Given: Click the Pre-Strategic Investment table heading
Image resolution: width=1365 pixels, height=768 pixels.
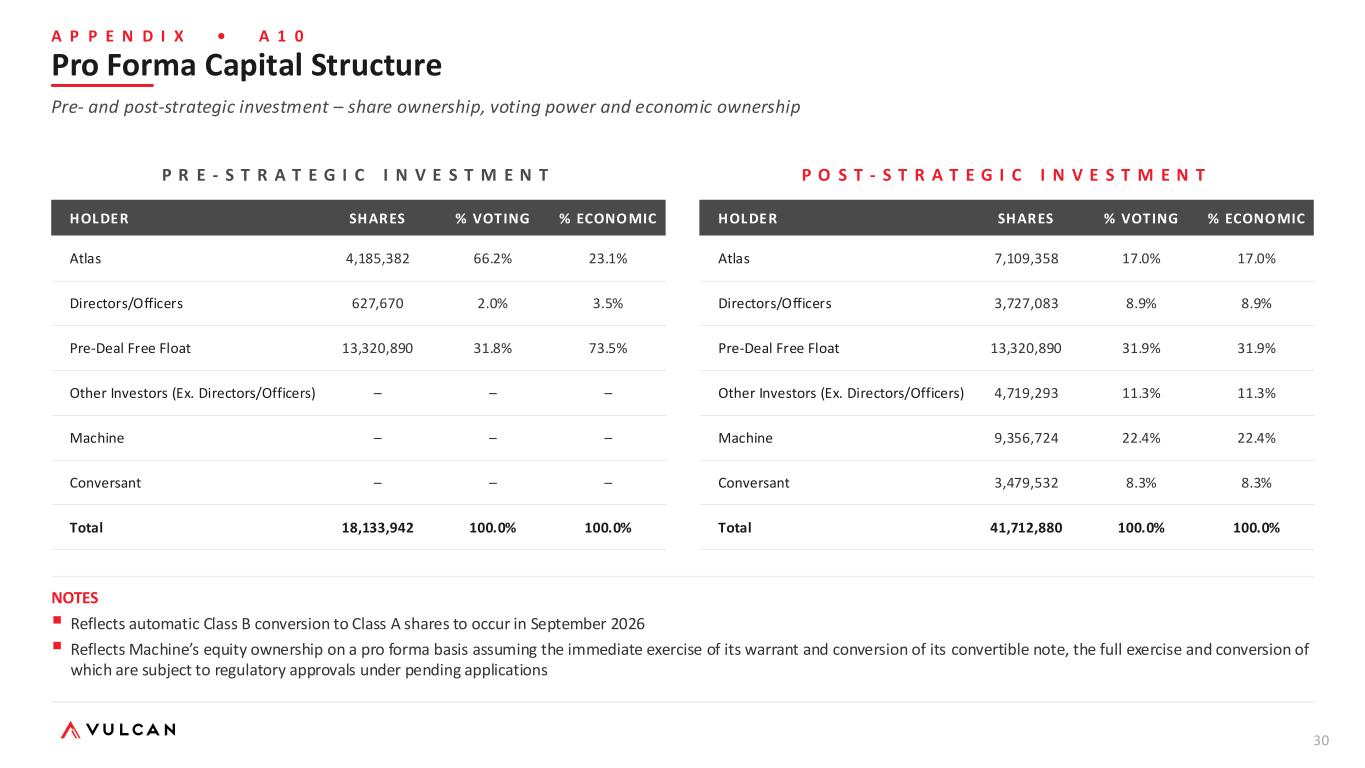Looking at the screenshot, I should tap(355, 175).
